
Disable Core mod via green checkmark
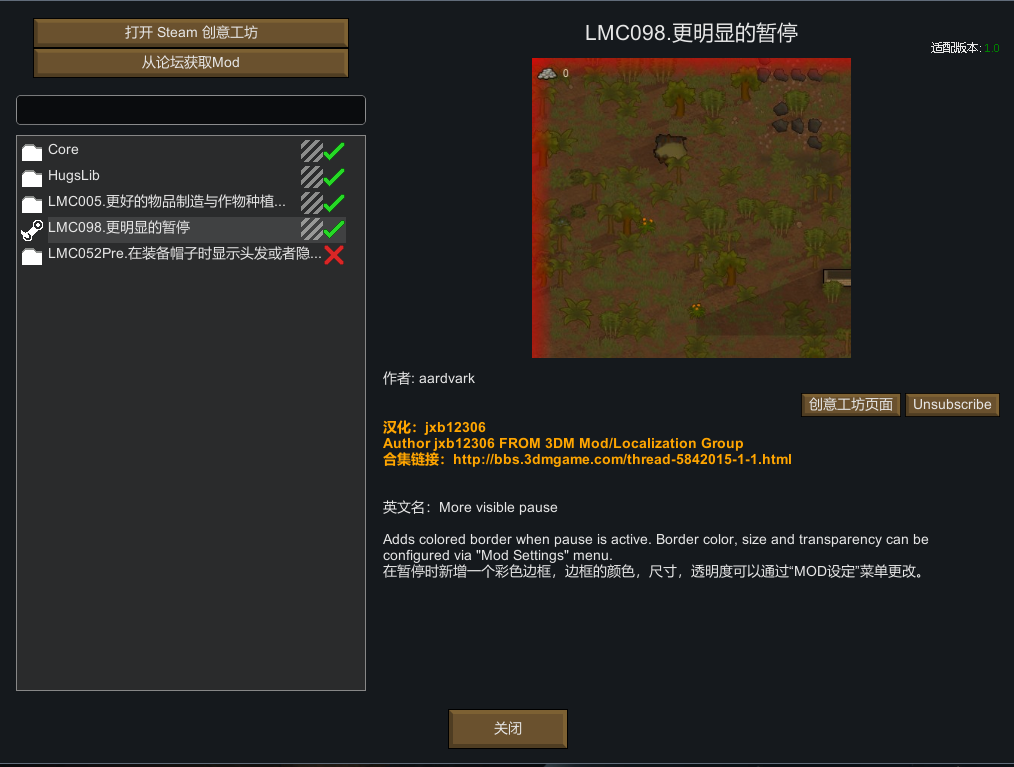coord(334,151)
